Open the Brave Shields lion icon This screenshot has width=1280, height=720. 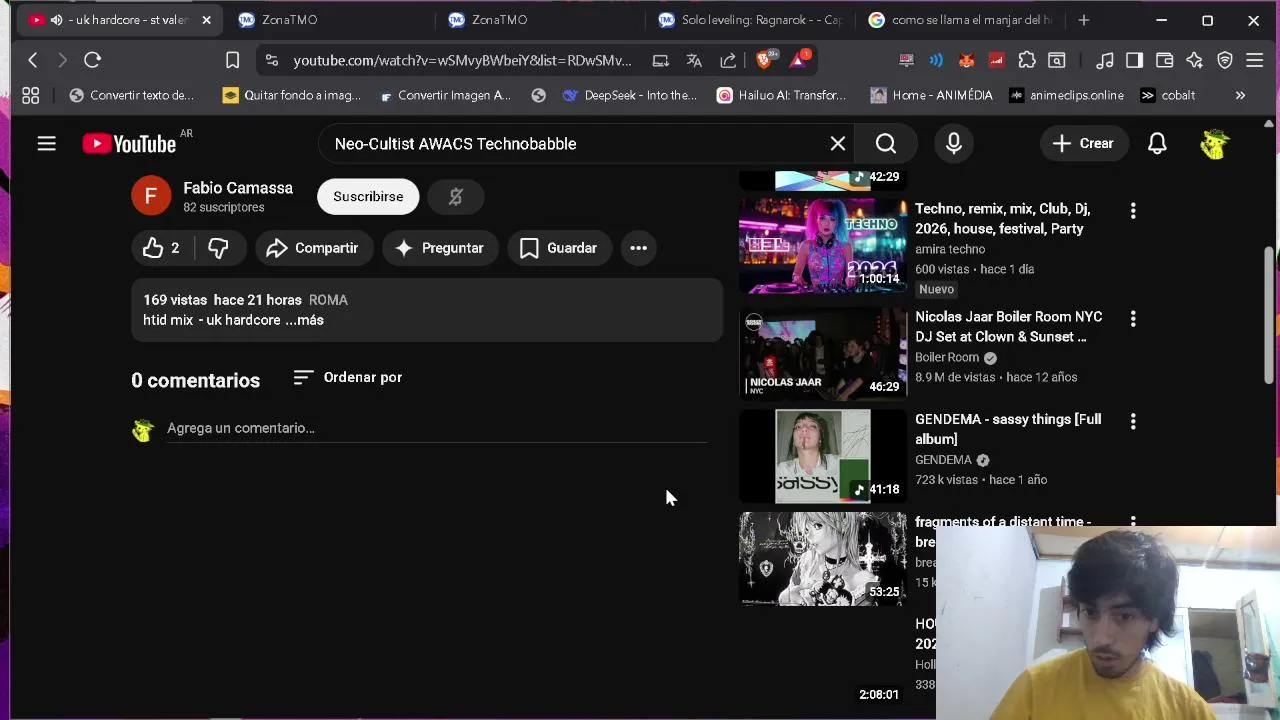[765, 60]
